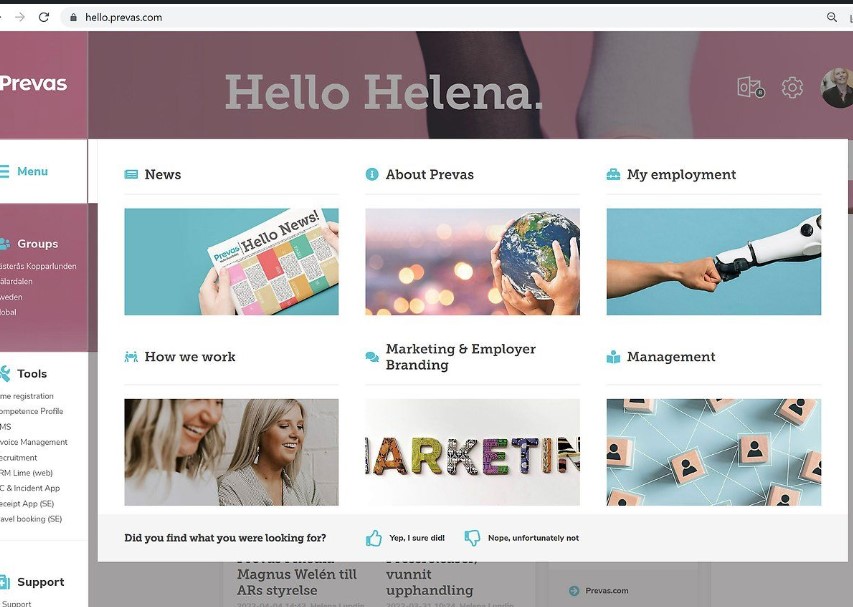Open Travel booking (SE) tool link

(x=31, y=519)
